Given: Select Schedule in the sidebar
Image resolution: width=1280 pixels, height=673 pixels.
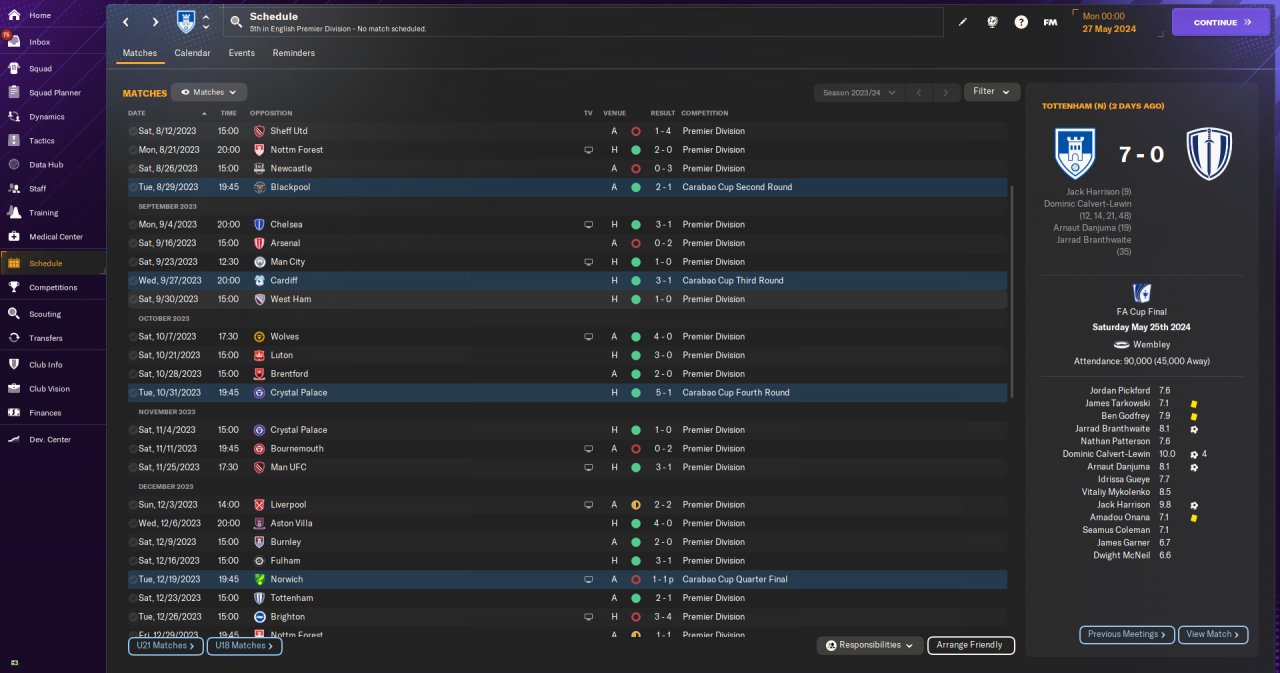Looking at the screenshot, I should pos(53,263).
